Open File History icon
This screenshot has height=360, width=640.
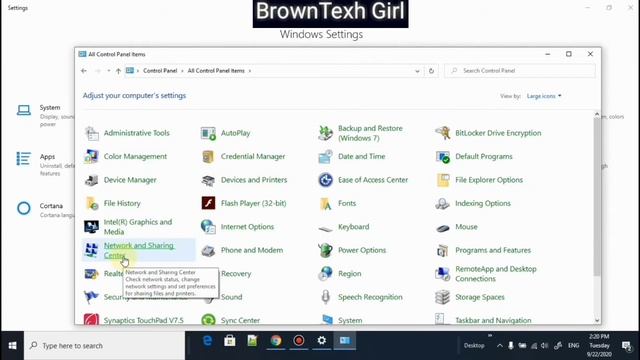click(x=91, y=203)
